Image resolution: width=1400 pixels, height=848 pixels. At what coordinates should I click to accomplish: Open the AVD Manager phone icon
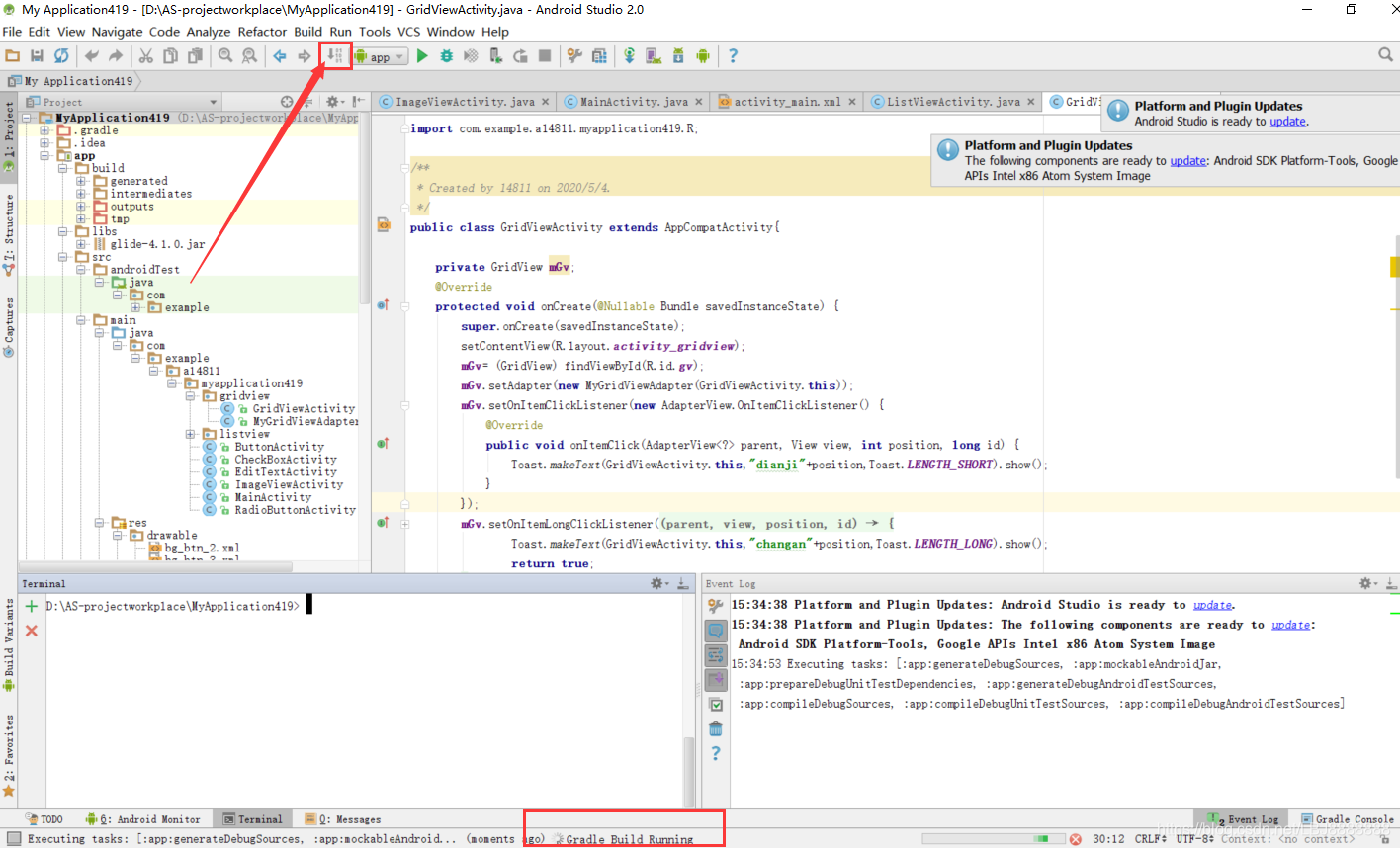[x=654, y=56]
